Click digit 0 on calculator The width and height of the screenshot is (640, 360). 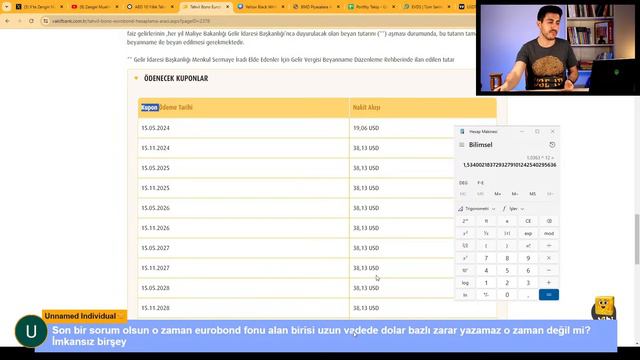[x=507, y=295]
